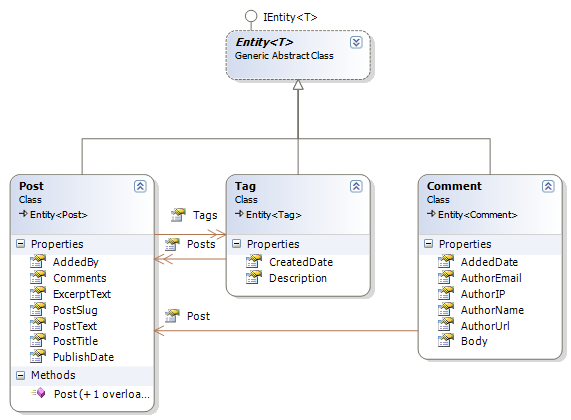The height and width of the screenshot is (420, 571).
Task: Click the IEntity<T> interface lollipop circle
Action: [x=251, y=16]
